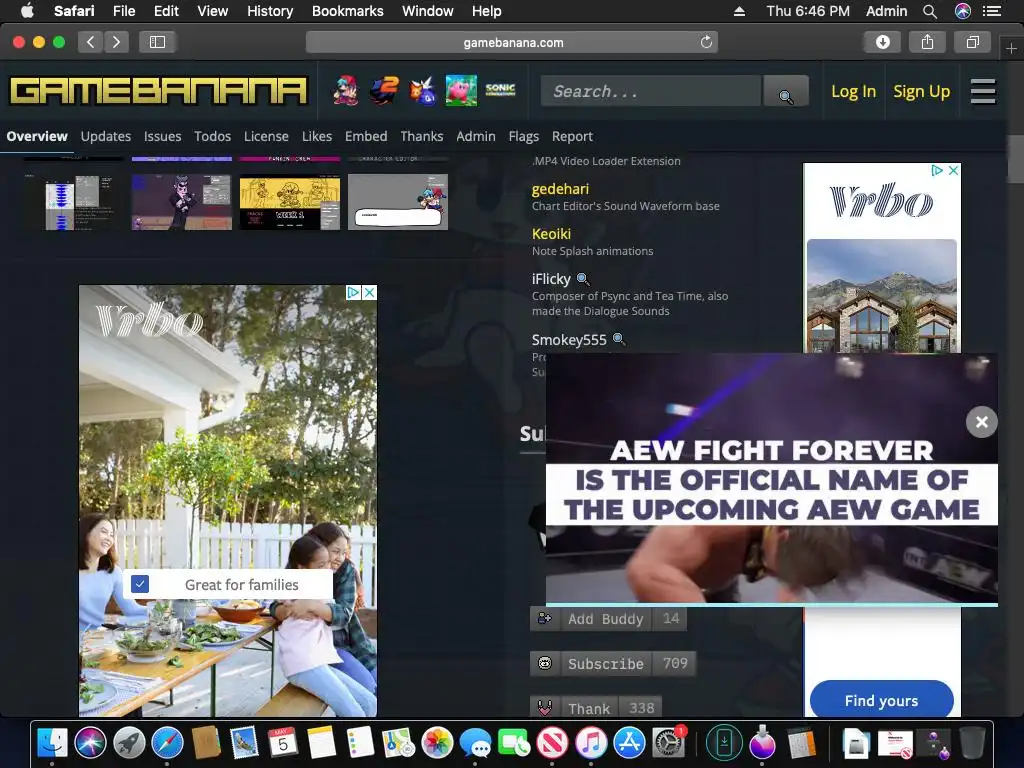The image size is (1024, 768).
Task: Open gedehari's profile link
Action: (560, 189)
